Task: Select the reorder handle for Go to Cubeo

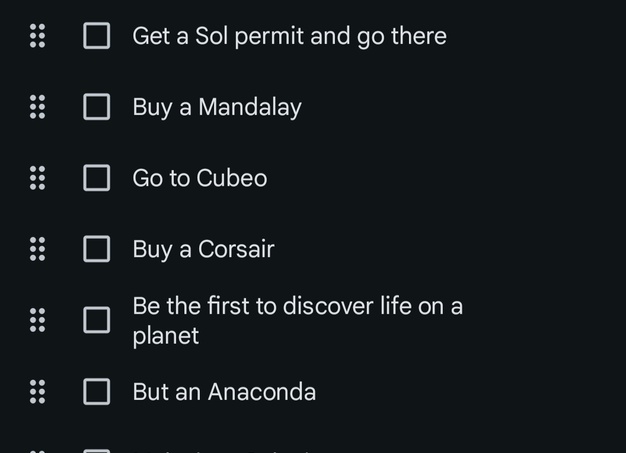Action: point(38,178)
